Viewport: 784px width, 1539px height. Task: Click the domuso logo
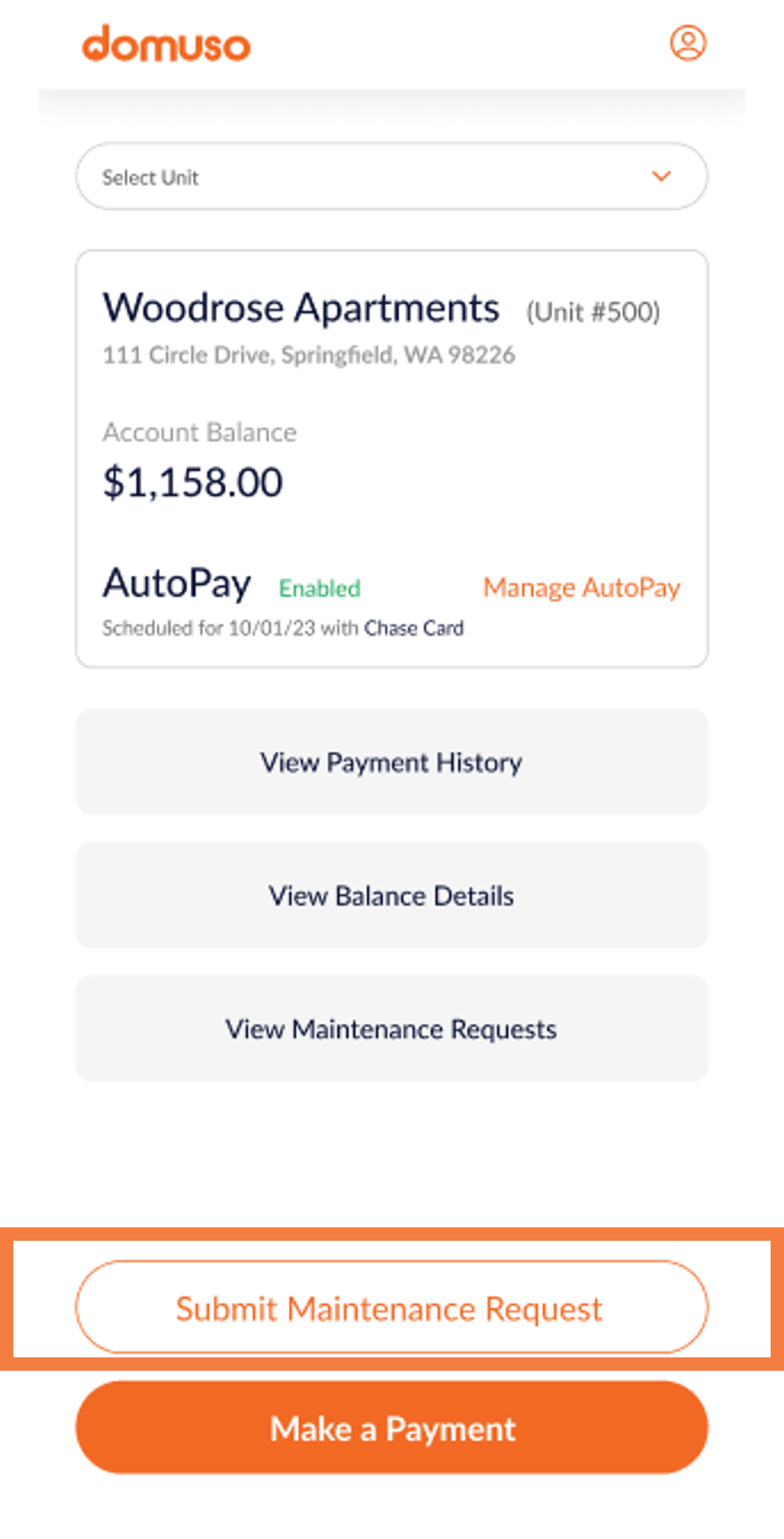tap(167, 43)
